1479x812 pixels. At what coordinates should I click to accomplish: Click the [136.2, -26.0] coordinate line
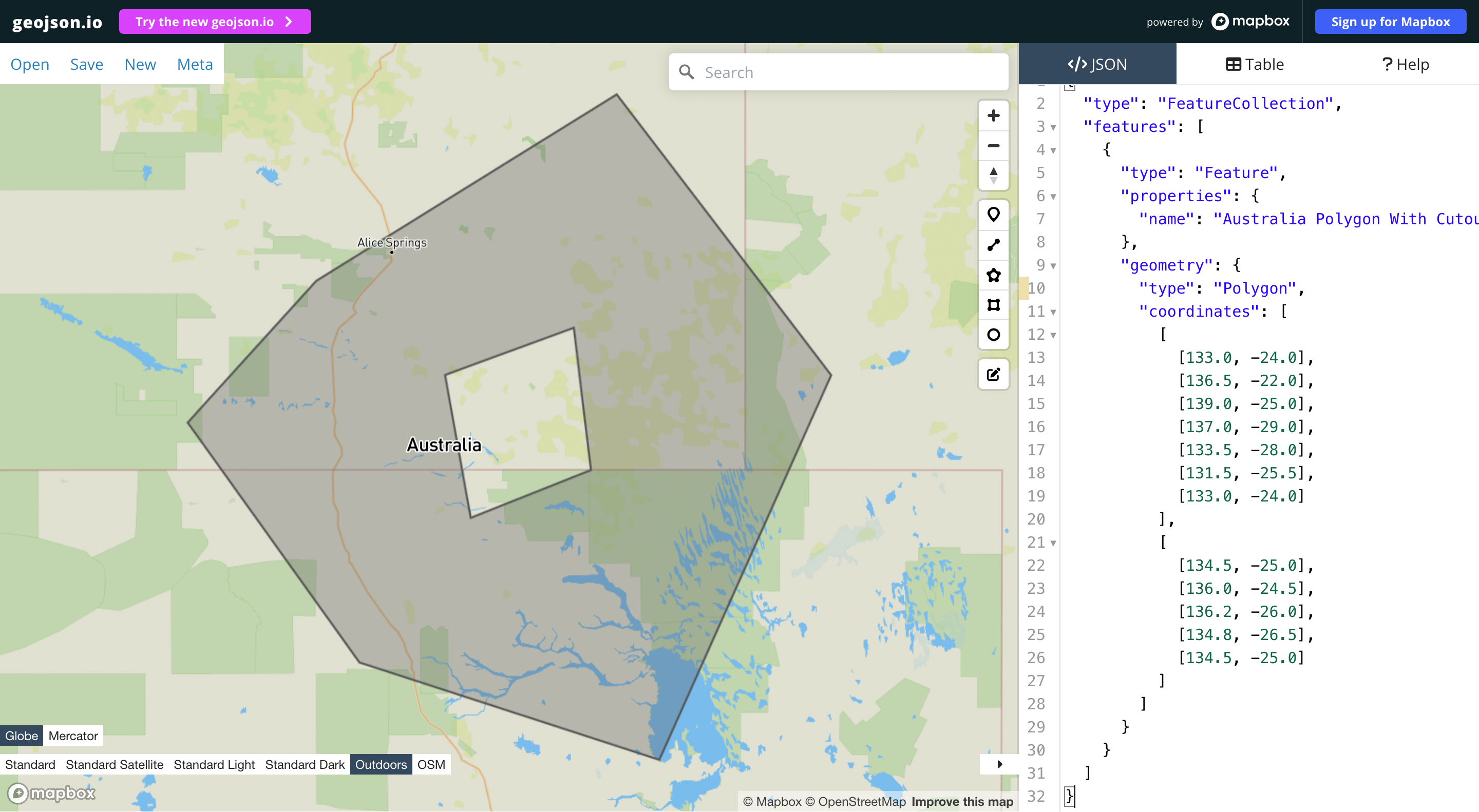click(1245, 611)
